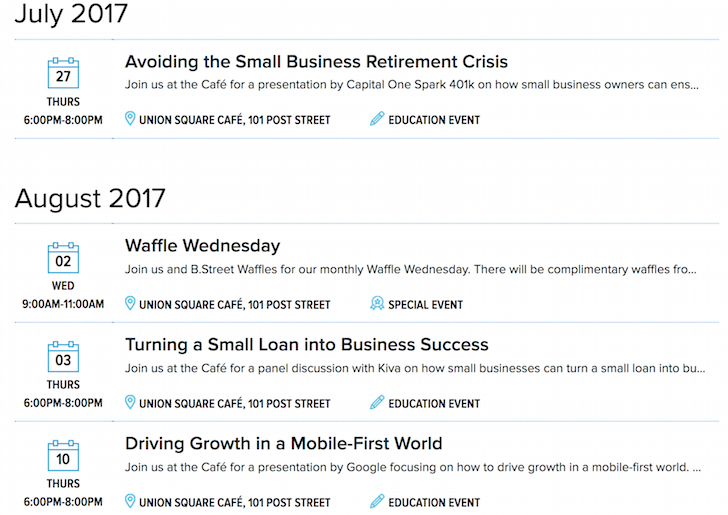Image resolution: width=728 pixels, height=515 pixels.
Task: Open Avoiding the Small Business Retirement Crisis
Action: coord(316,62)
